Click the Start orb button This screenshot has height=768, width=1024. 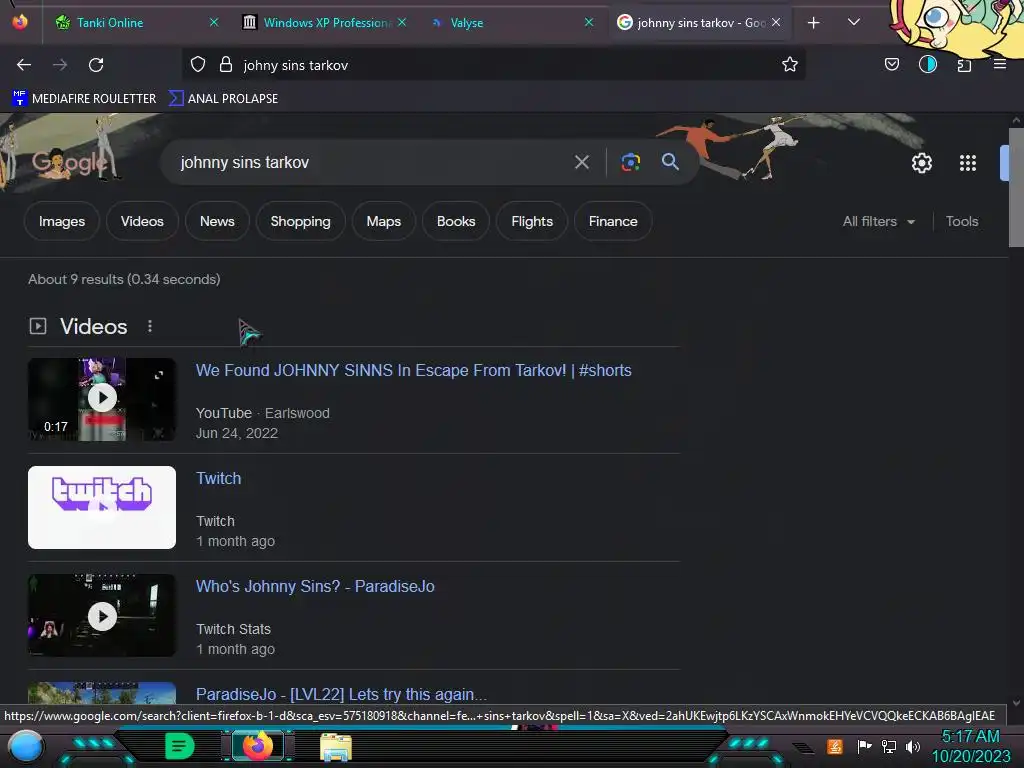tap(25, 747)
